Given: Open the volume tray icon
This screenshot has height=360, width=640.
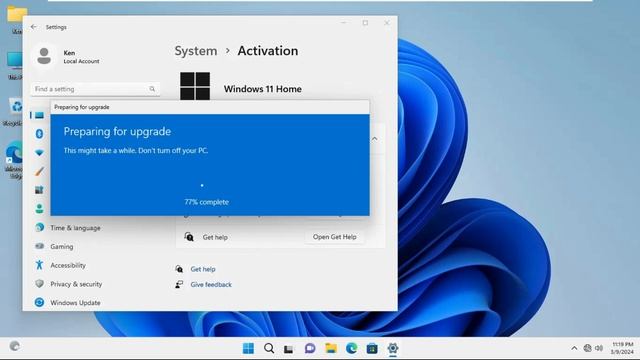Looking at the screenshot, I should 599,348.
